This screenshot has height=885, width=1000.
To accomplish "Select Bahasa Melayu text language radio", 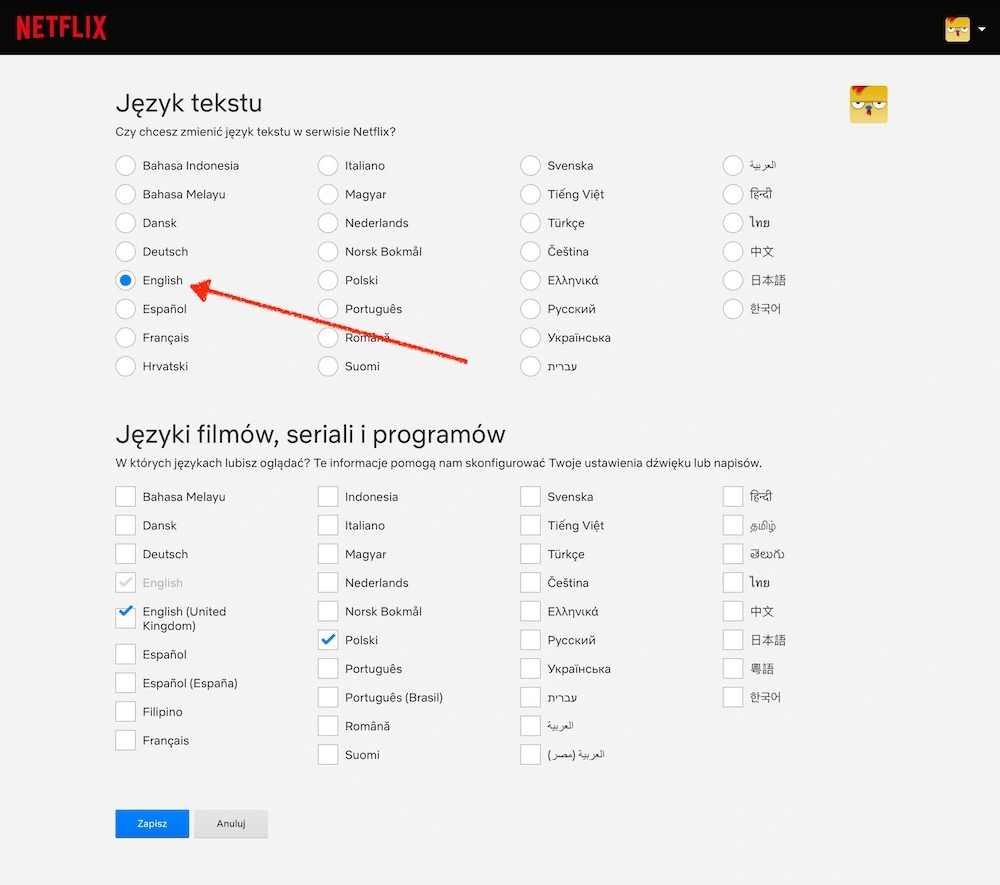I will click(126, 194).
